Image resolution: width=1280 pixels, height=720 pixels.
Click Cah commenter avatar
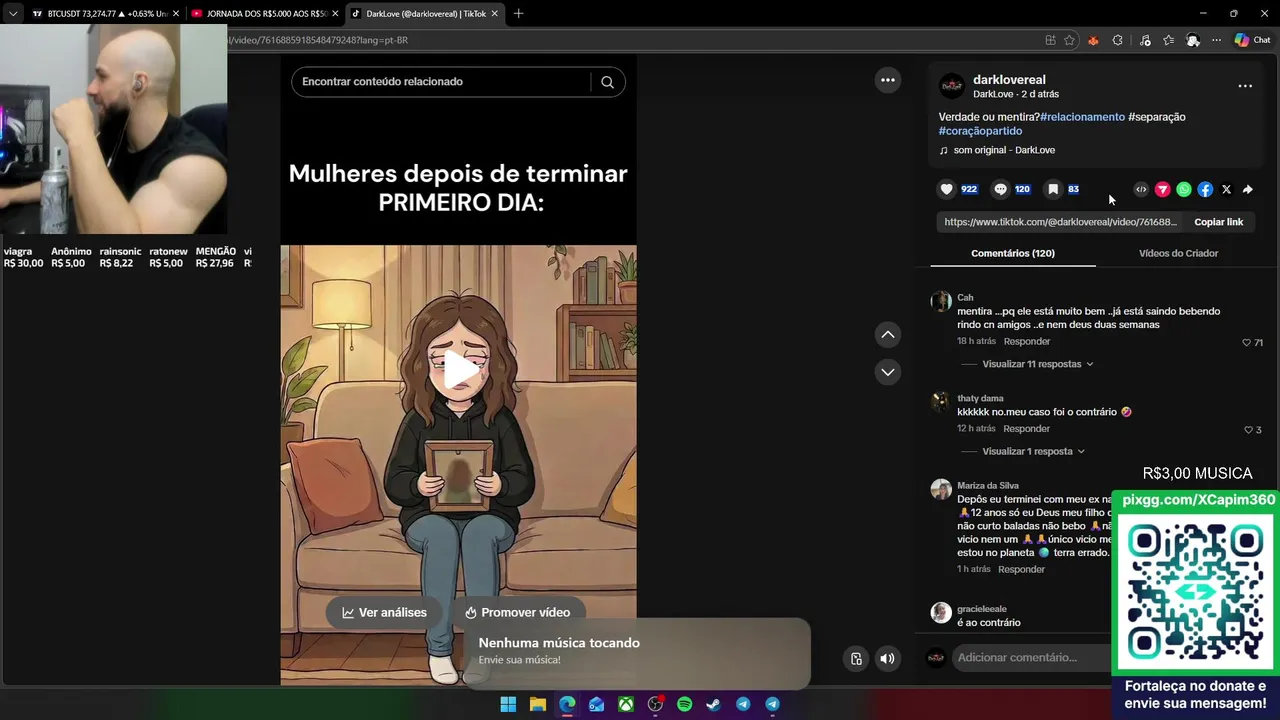coord(941,302)
